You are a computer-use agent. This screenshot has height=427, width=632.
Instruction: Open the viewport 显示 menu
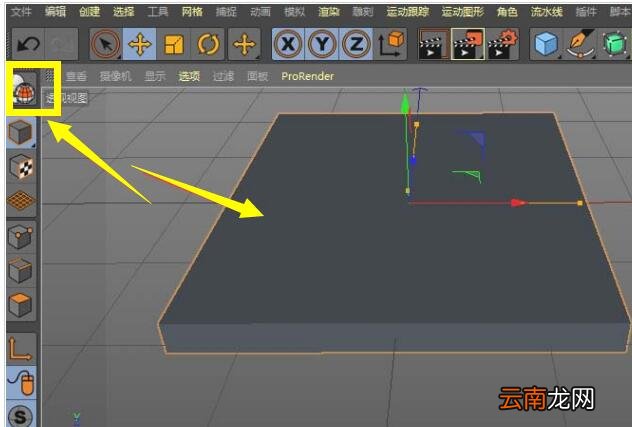pyautogui.click(x=155, y=76)
